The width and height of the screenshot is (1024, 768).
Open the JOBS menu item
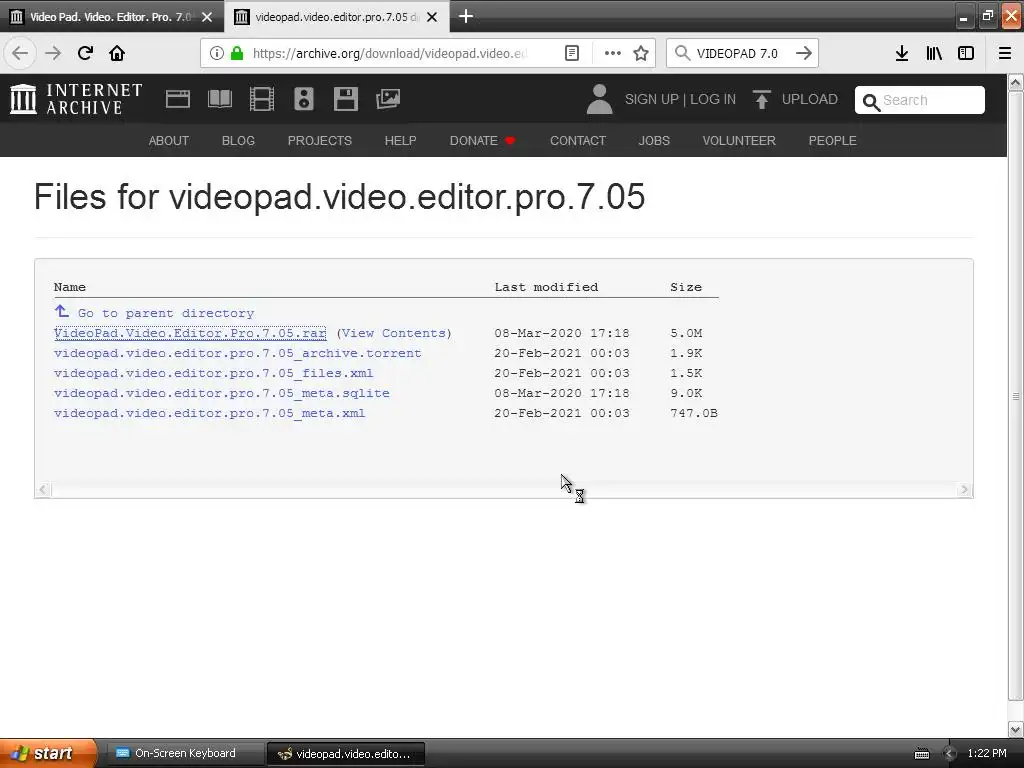(654, 140)
